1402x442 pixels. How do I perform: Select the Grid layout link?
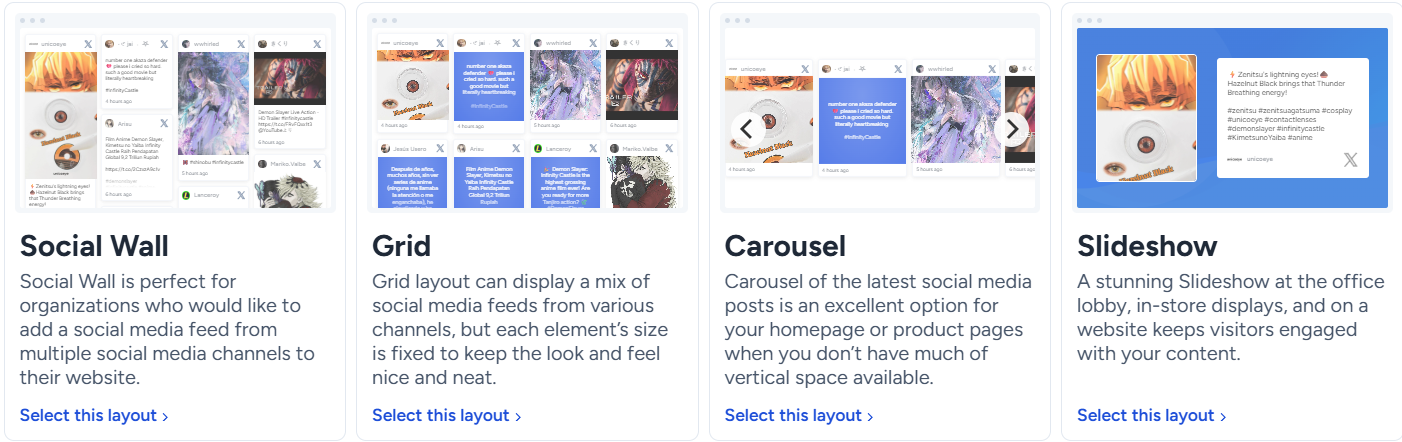[447, 415]
